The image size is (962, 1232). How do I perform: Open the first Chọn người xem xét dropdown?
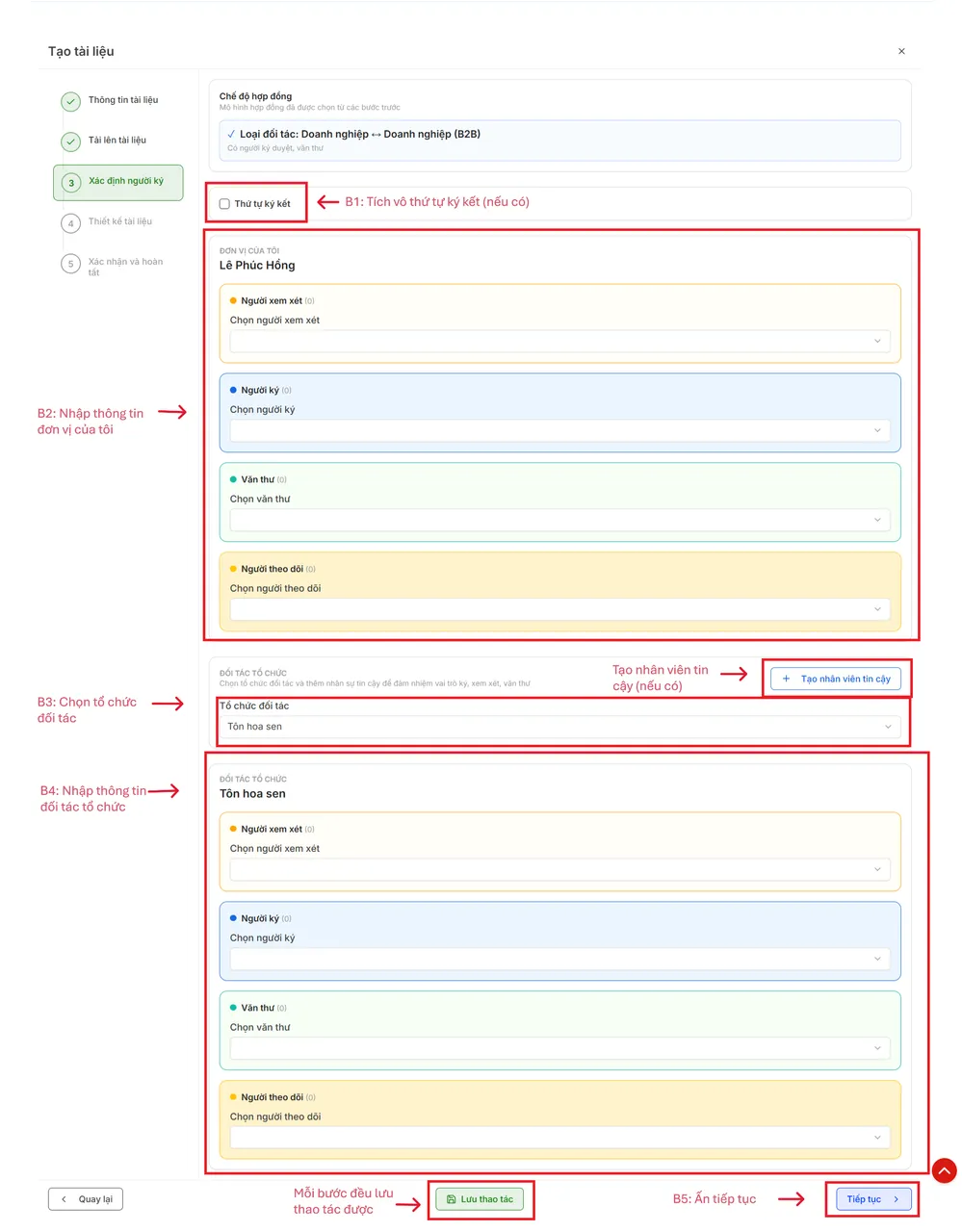tap(559, 341)
